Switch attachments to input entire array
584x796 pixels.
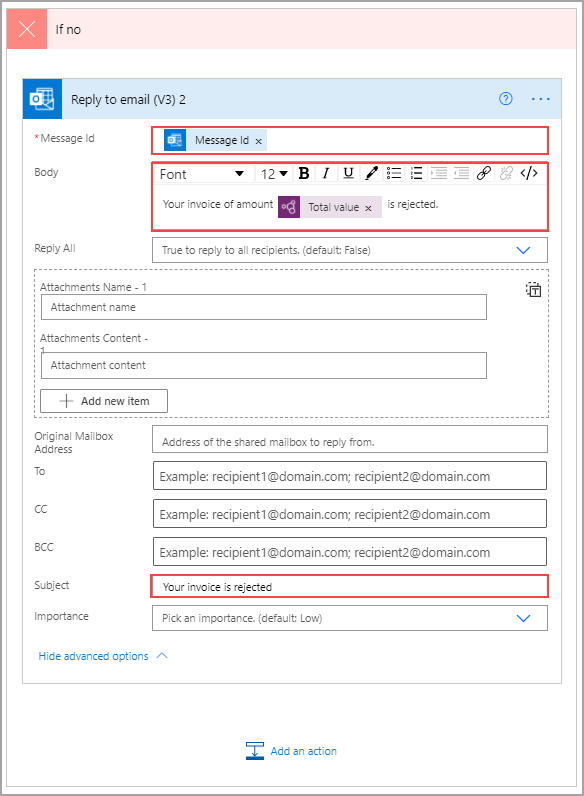click(x=533, y=289)
